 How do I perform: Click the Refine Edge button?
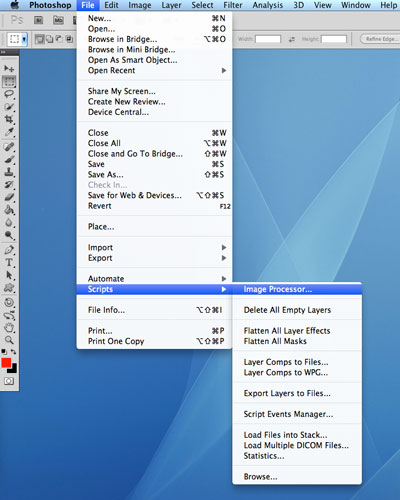click(381, 39)
